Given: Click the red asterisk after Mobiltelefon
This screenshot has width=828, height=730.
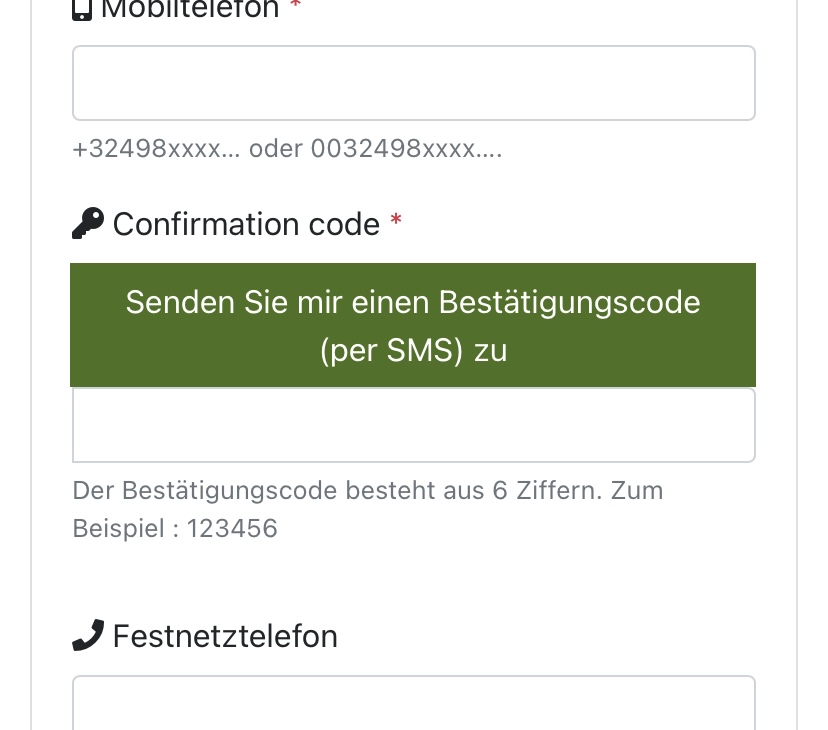Looking at the screenshot, I should (295, 7).
